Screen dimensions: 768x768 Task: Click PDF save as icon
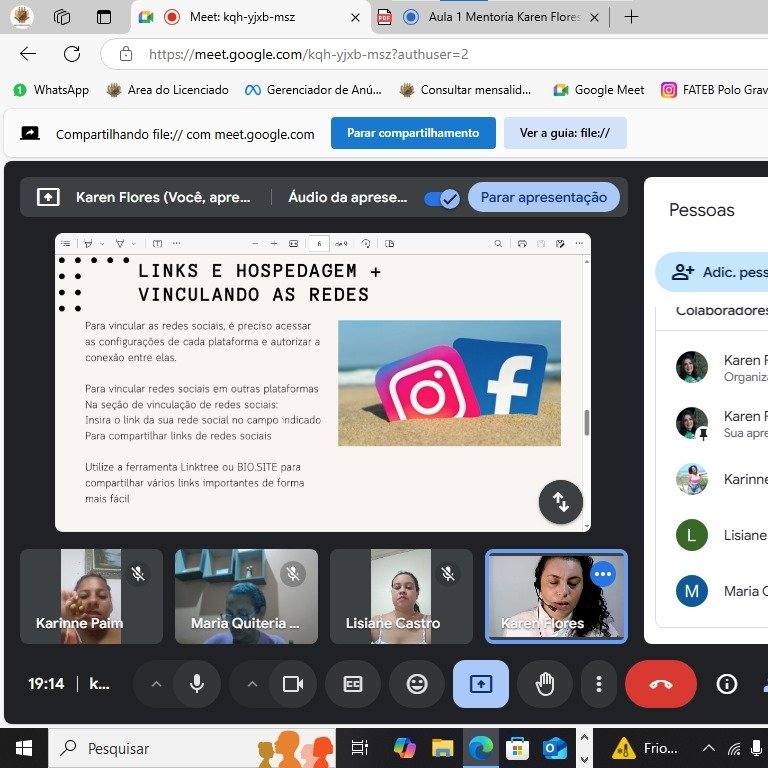click(x=560, y=243)
